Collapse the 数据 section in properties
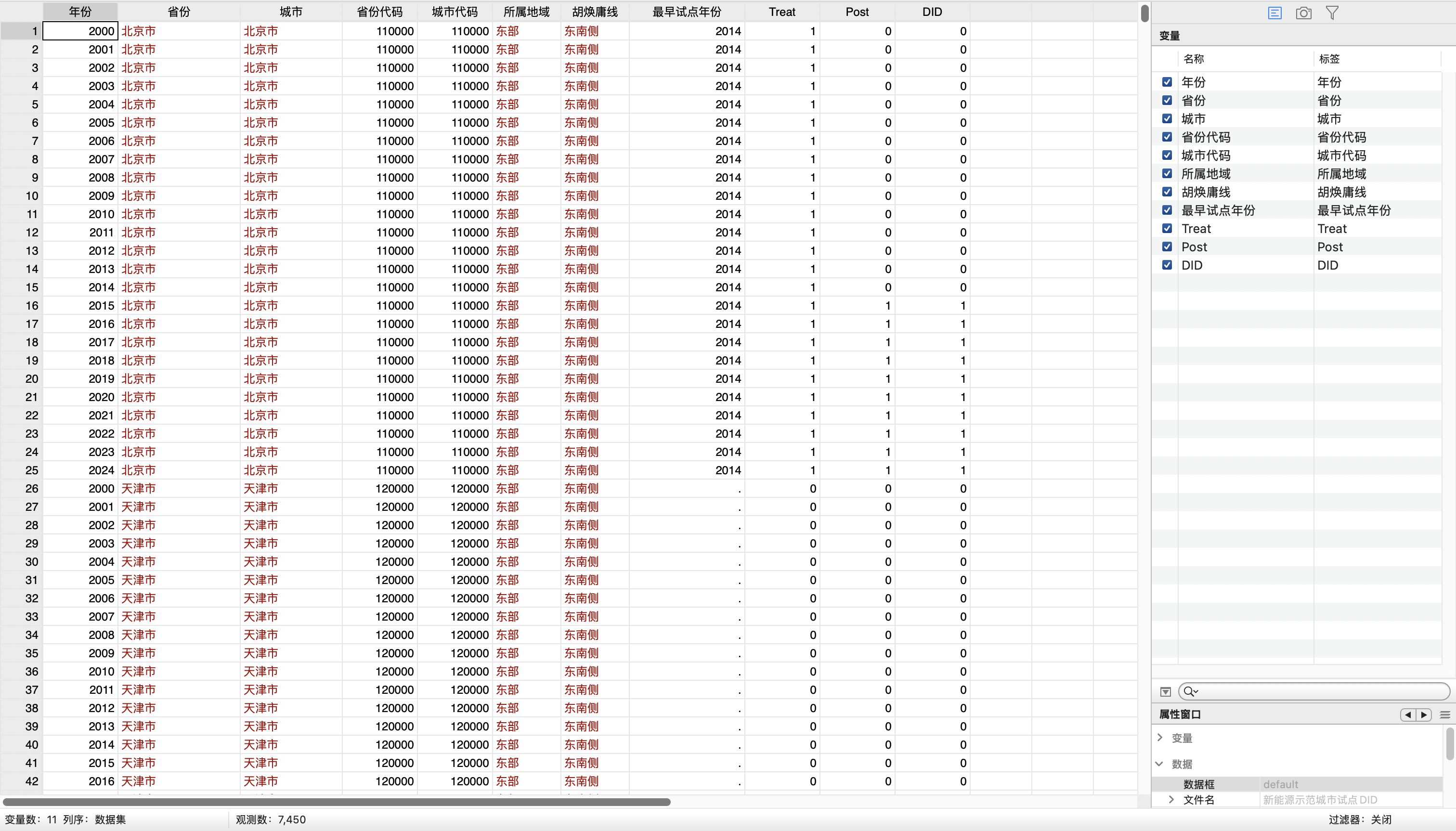 (1160, 764)
